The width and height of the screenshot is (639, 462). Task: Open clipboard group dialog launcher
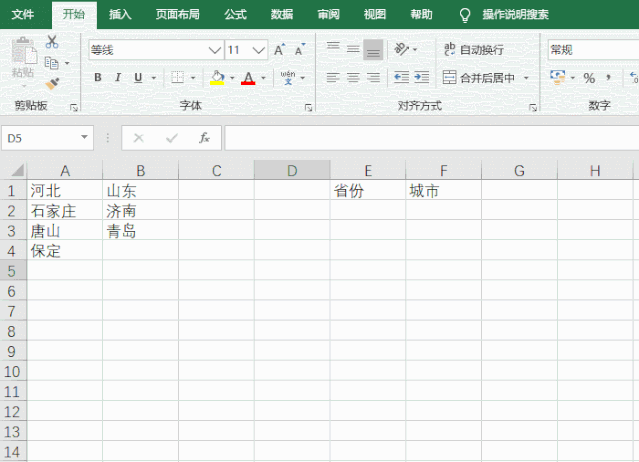74,108
